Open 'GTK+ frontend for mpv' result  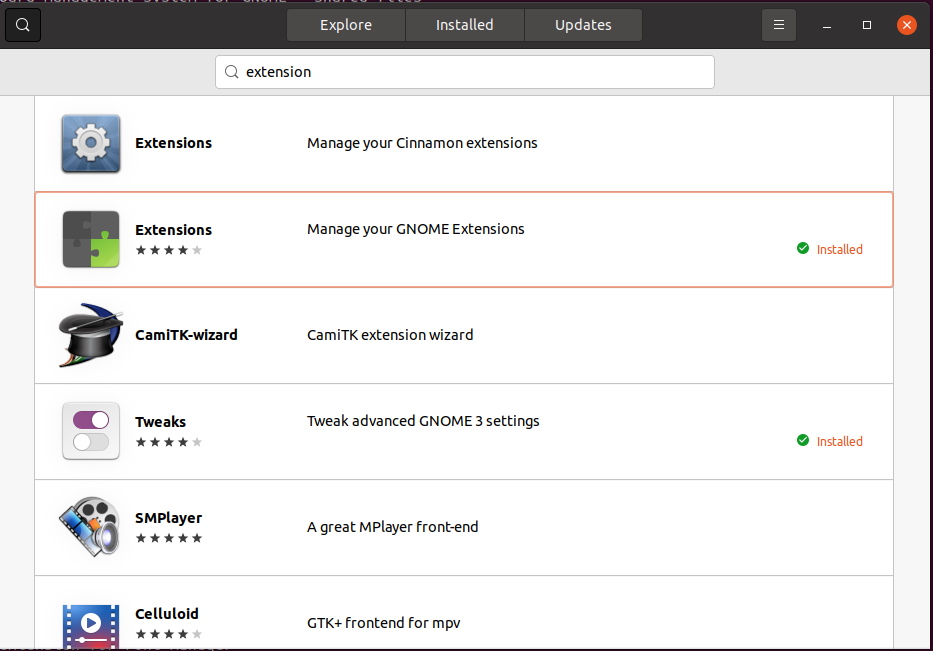[464, 612]
